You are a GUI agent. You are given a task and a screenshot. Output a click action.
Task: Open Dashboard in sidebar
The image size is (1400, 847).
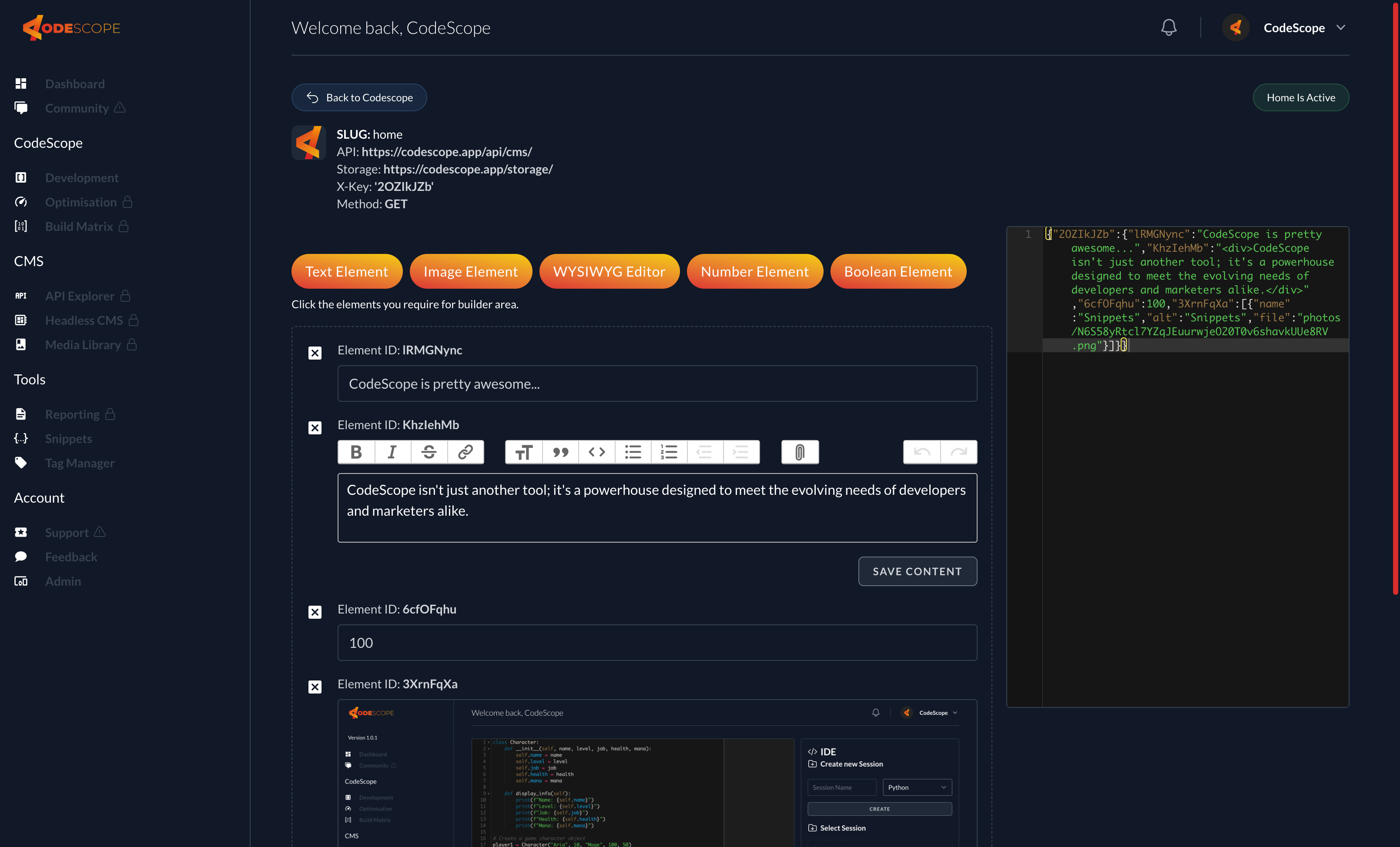[74, 83]
